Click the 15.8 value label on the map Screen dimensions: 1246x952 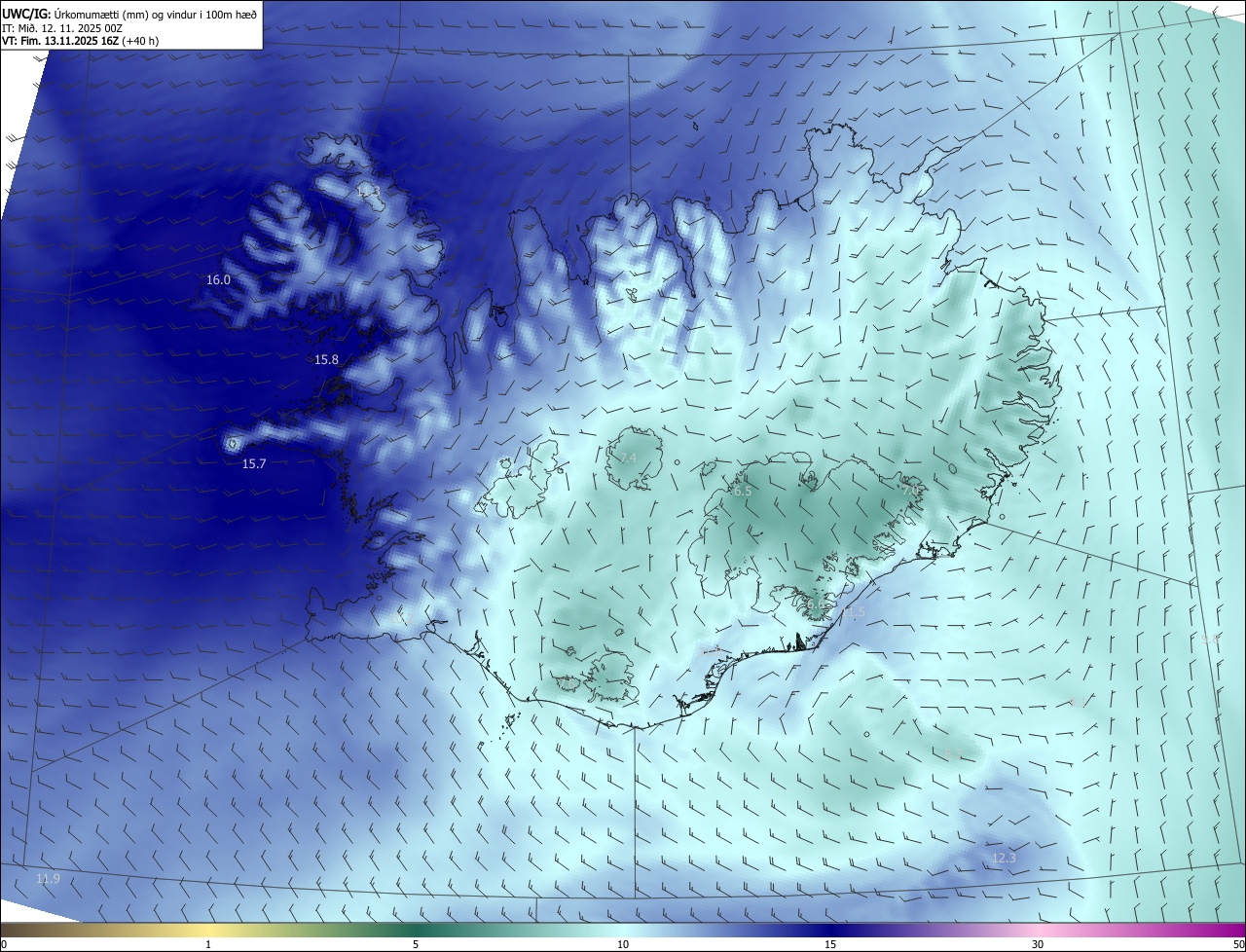[326, 360]
